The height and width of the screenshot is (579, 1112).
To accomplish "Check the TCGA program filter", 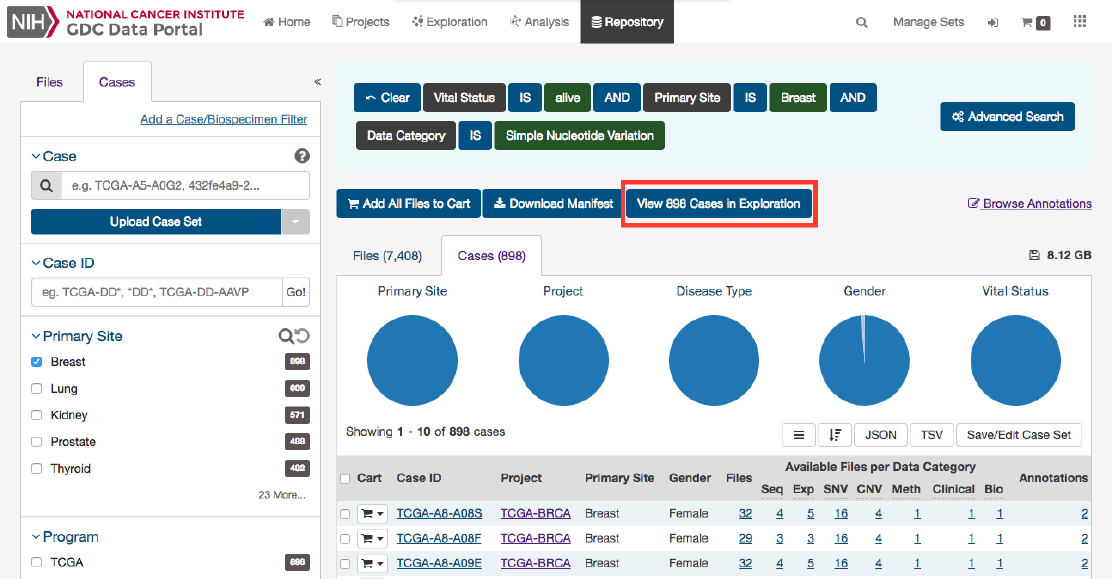I will (x=37, y=563).
